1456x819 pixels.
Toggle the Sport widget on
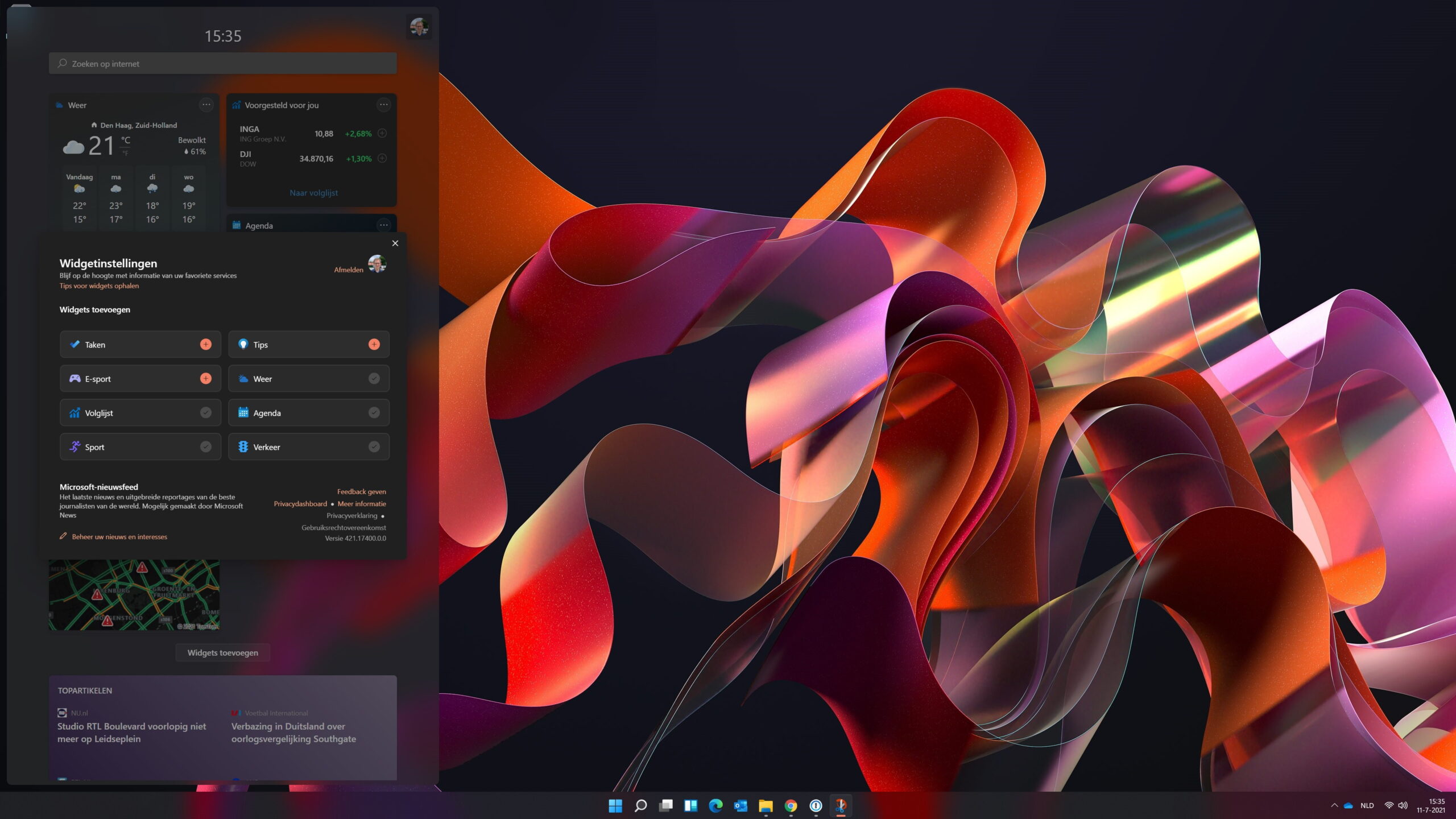205,447
